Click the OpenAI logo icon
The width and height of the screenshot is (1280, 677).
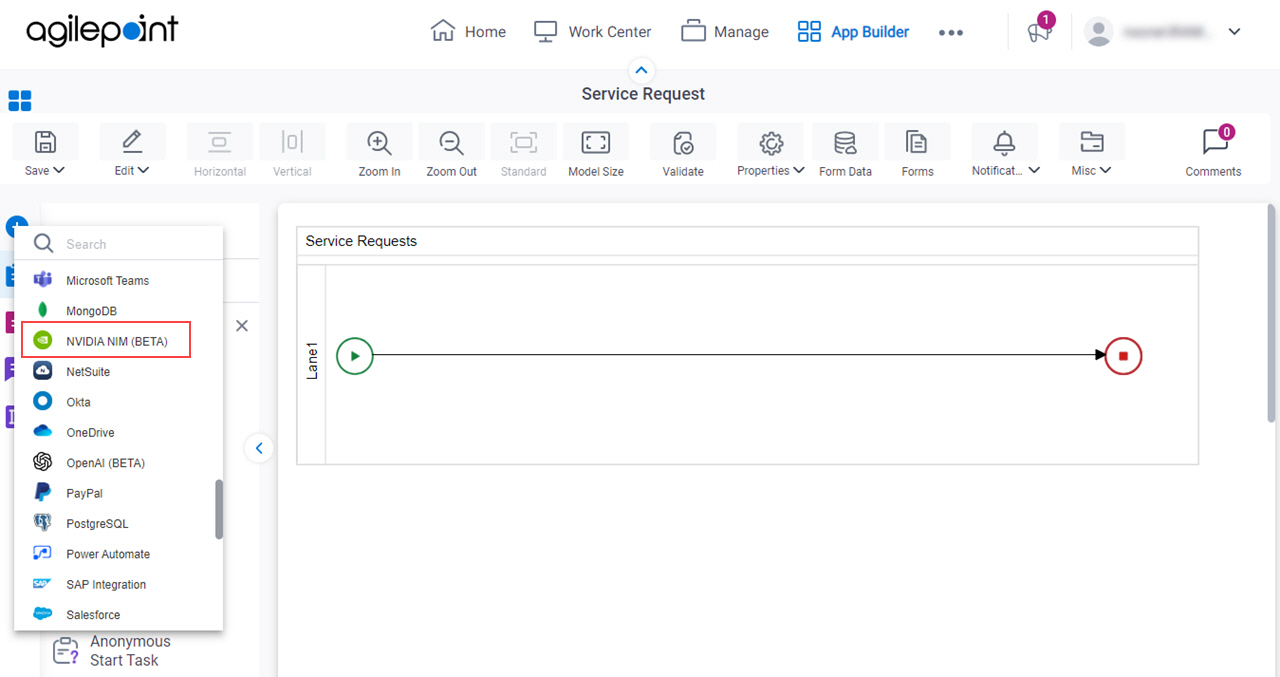point(43,463)
